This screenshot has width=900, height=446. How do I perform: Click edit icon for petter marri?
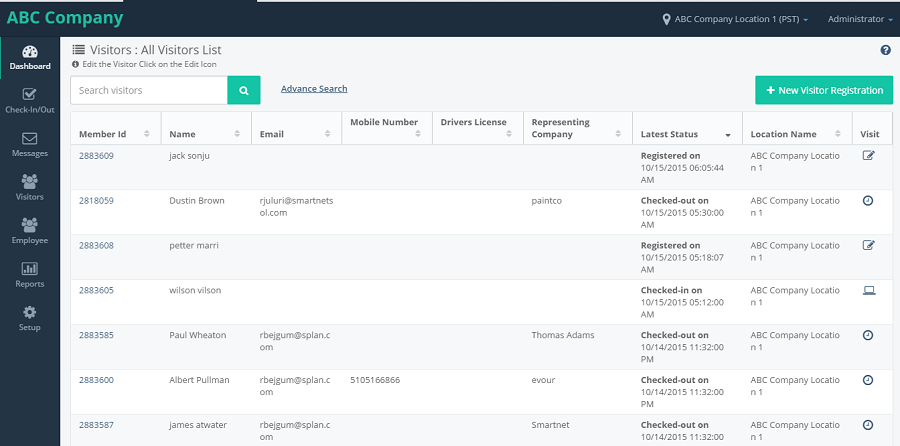(868, 245)
